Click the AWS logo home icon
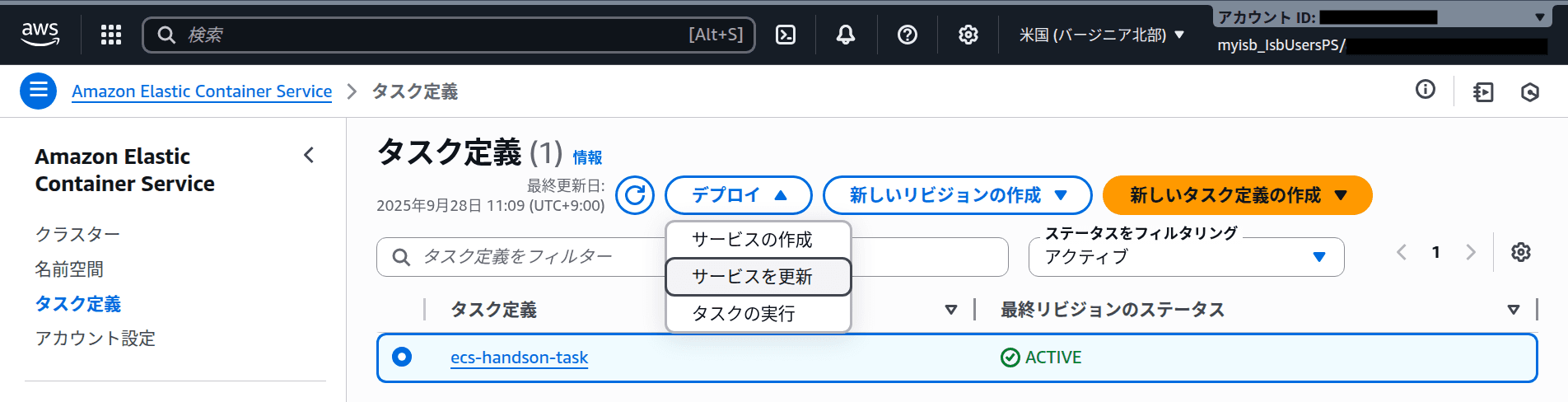 coord(40,34)
